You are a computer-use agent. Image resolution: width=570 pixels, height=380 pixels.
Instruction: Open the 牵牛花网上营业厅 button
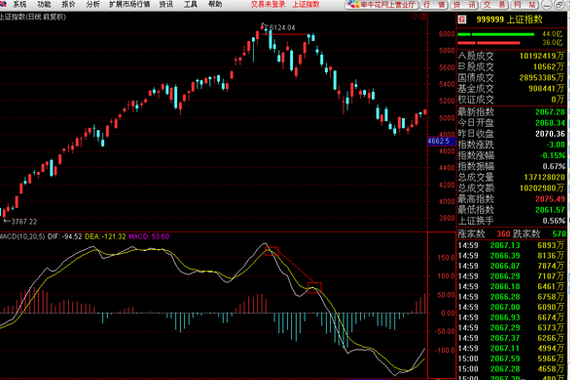[x=381, y=5]
